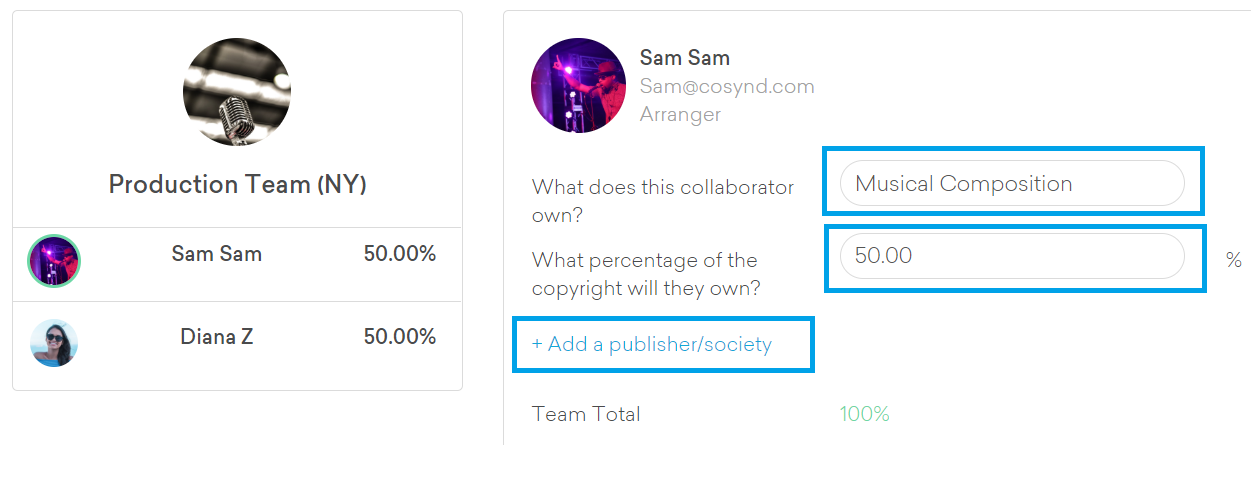Click Sam Sam's 50.00% share in team list
The height and width of the screenshot is (483, 1251).
(x=399, y=254)
